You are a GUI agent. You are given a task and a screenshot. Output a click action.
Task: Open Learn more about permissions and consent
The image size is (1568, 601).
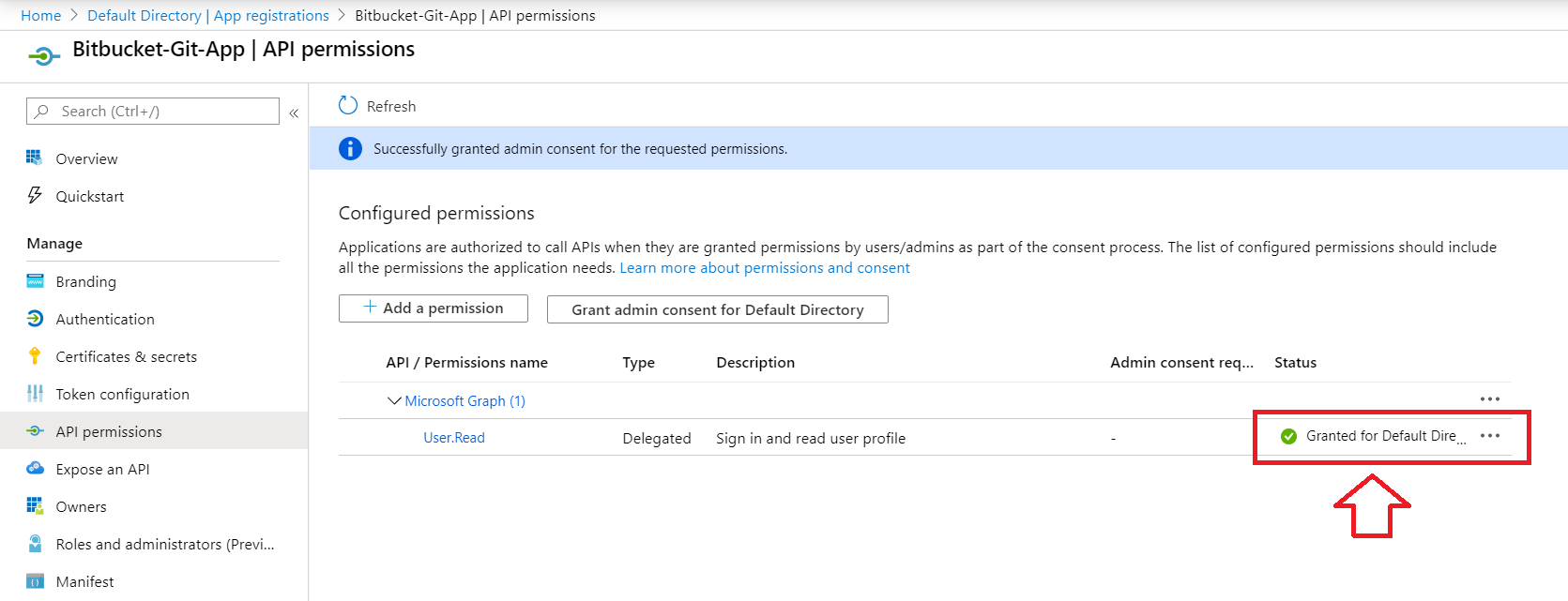point(765,267)
